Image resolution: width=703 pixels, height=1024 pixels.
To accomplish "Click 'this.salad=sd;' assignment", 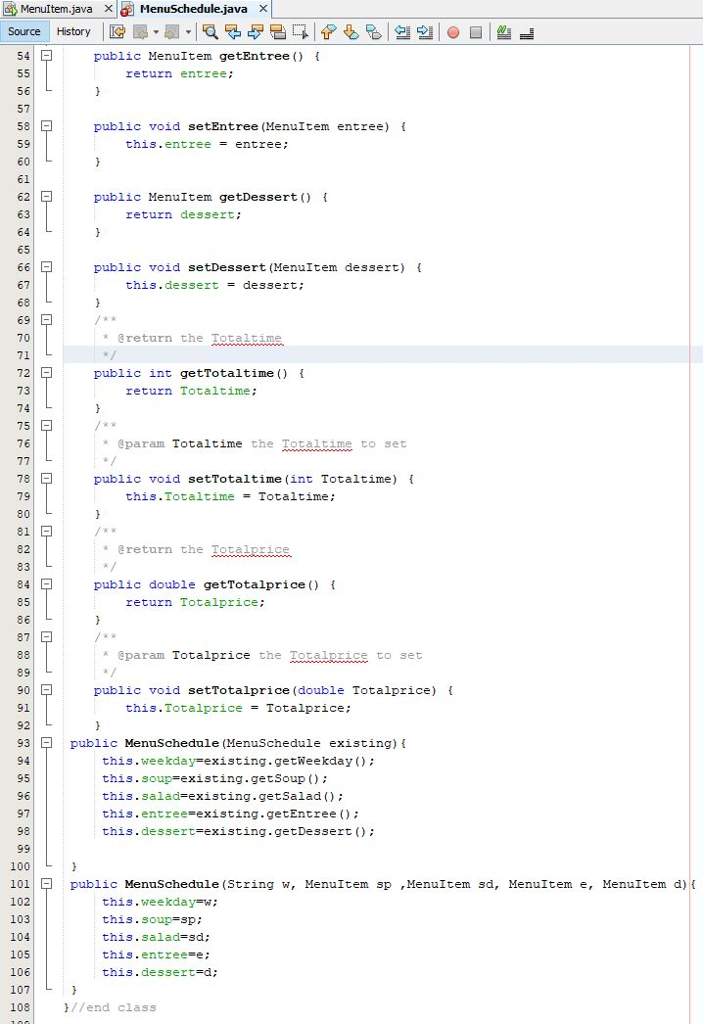I will [x=156, y=938].
